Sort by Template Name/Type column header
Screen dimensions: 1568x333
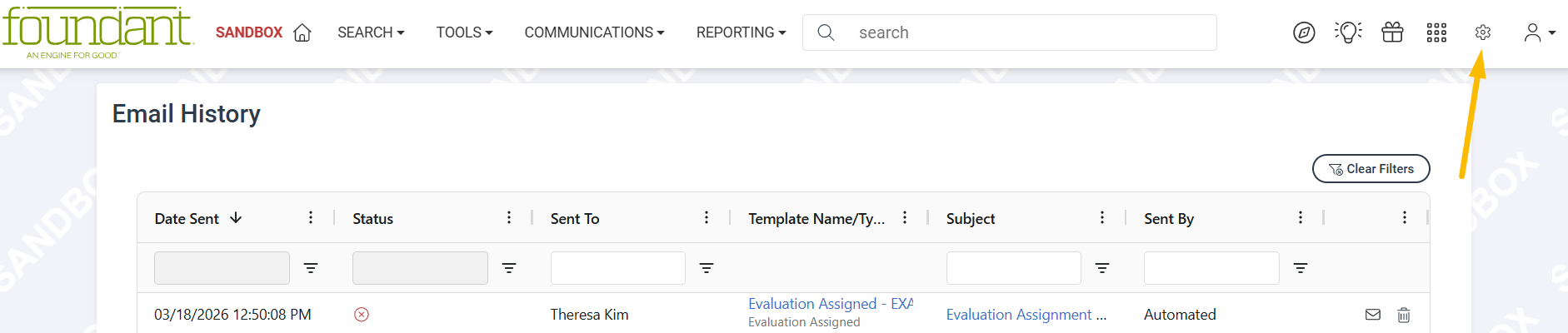pyautogui.click(x=816, y=218)
